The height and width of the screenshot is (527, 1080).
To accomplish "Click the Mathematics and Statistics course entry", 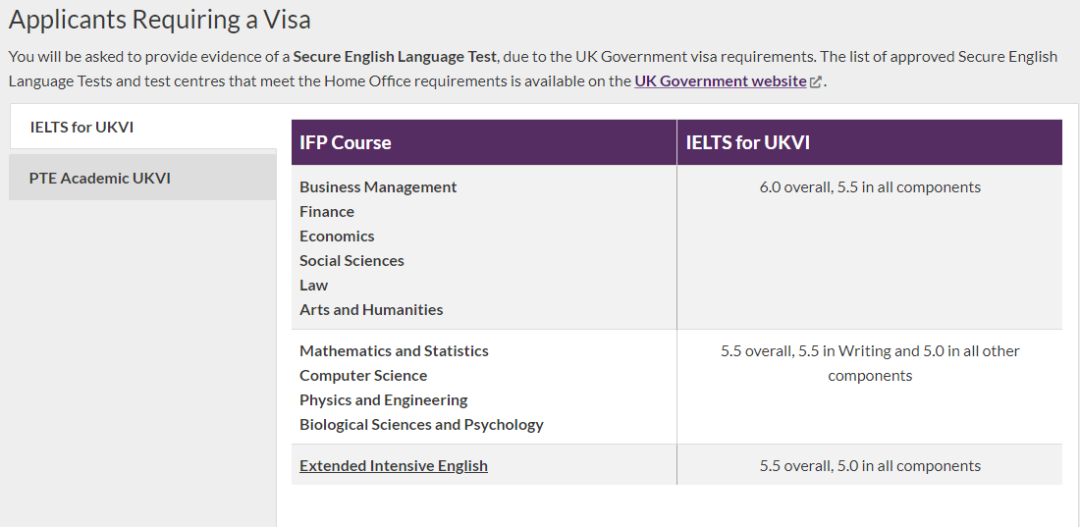I will [394, 351].
